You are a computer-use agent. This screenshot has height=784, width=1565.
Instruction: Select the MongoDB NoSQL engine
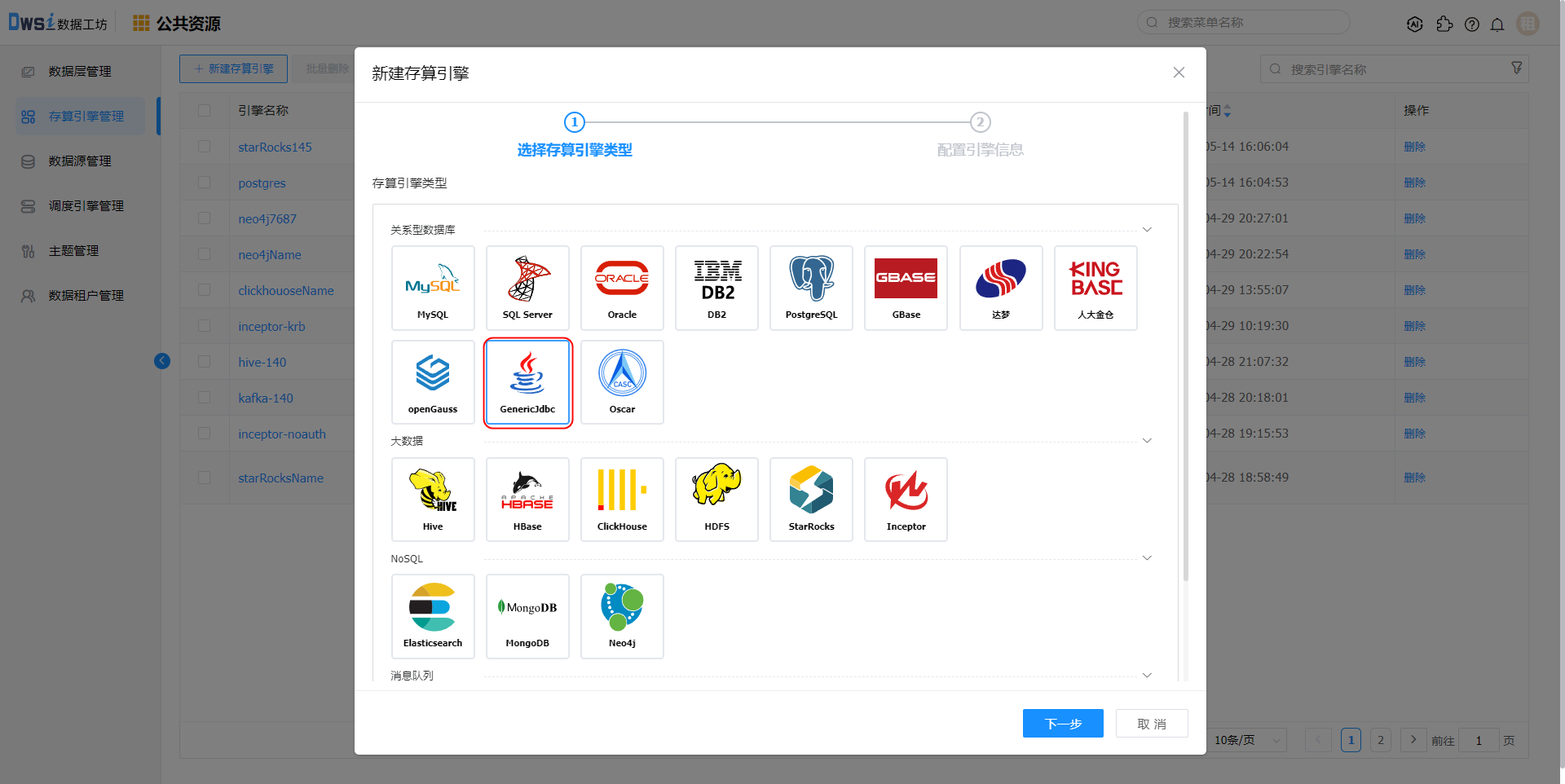(527, 616)
